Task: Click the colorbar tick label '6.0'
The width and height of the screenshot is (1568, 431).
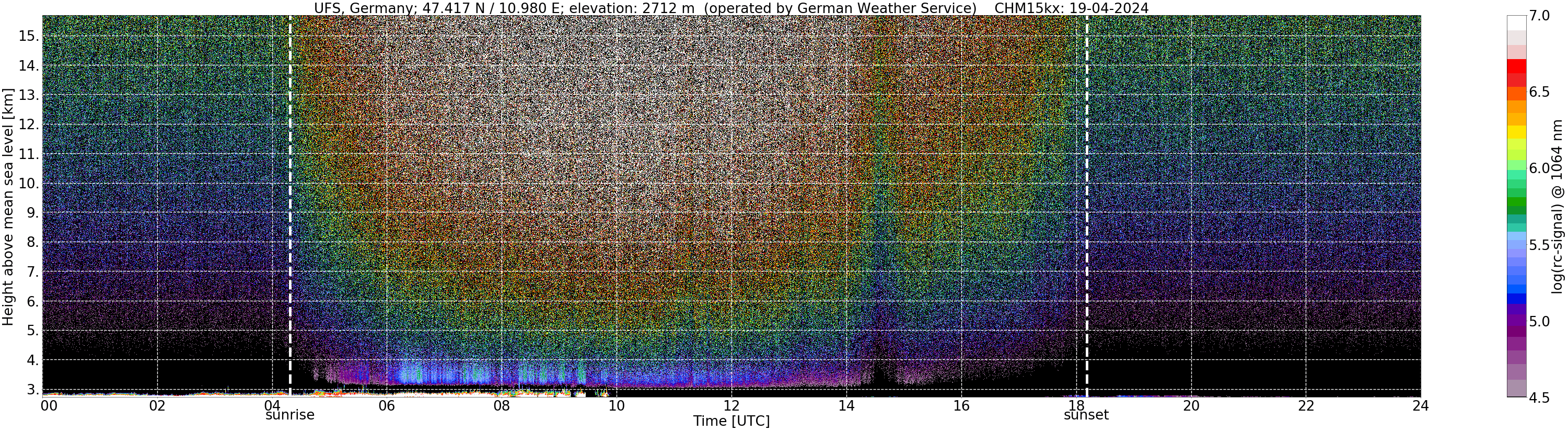Action: coord(1539,168)
